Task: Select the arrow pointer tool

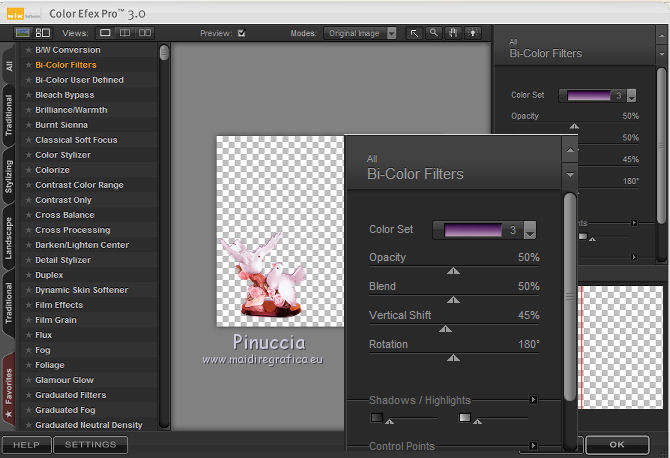Action: point(415,33)
